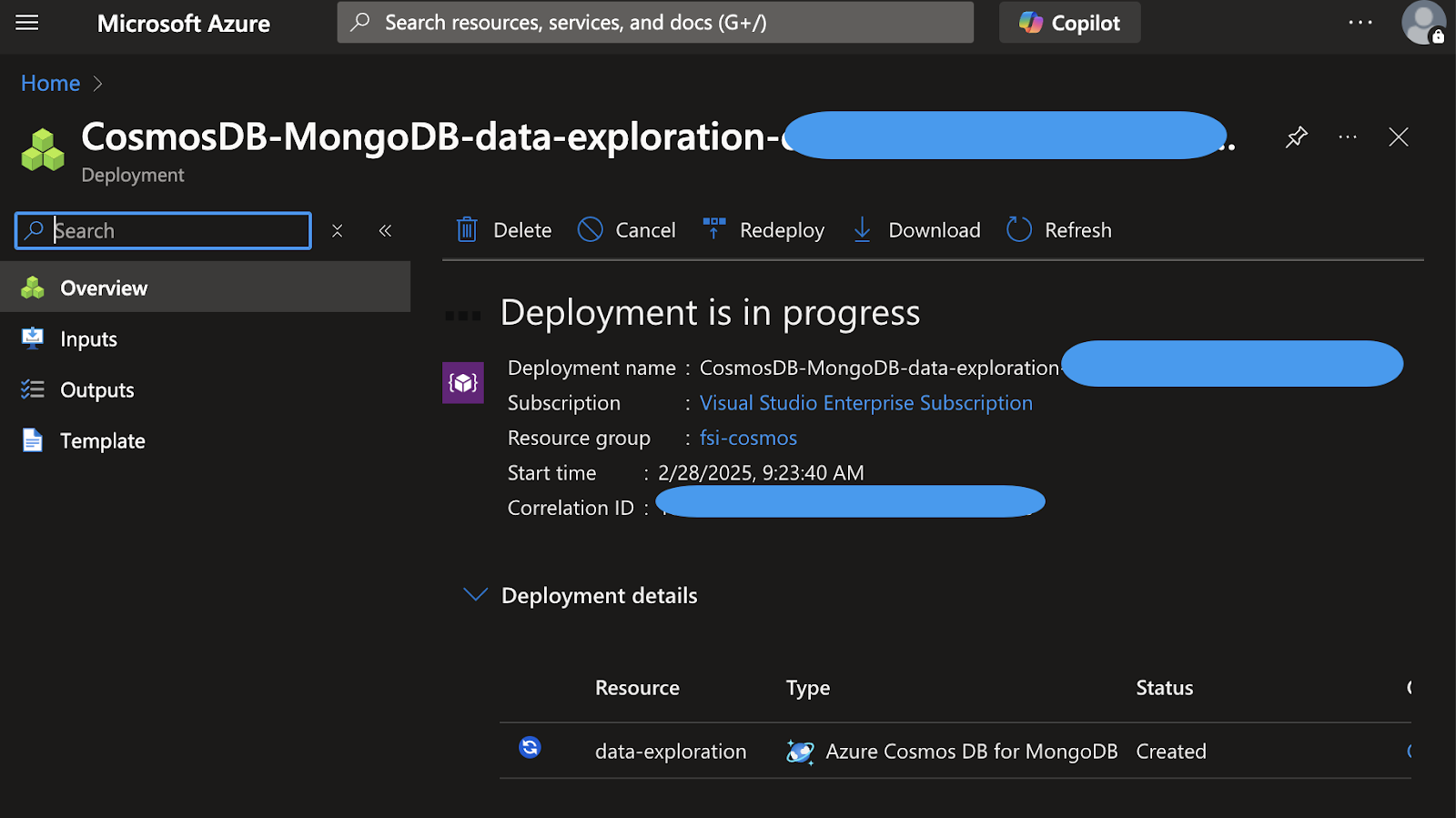1456x818 pixels.
Task: Cancel the deployment in progress
Action: tap(627, 230)
